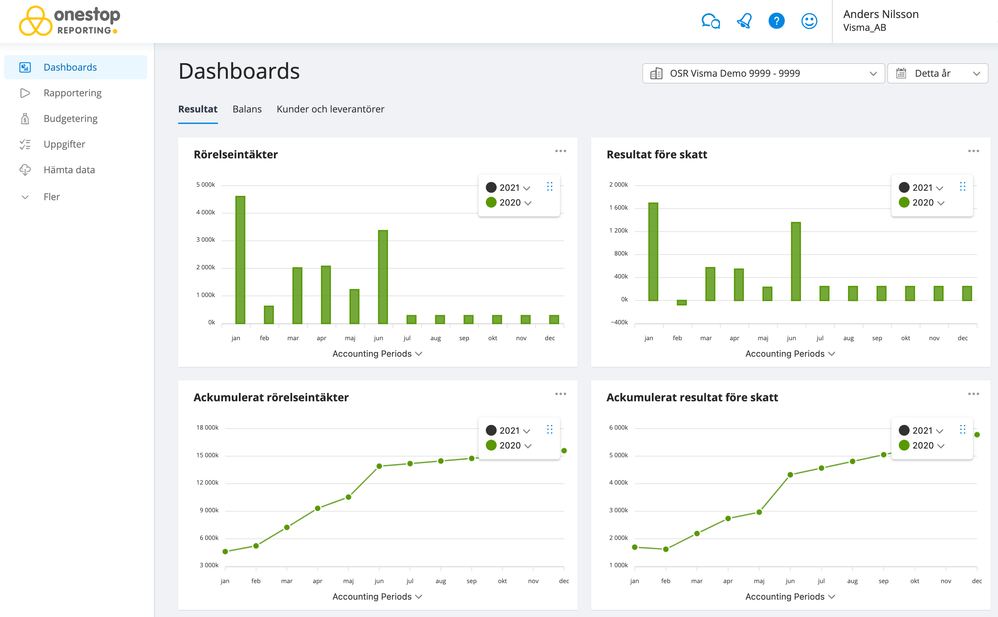Switch to the Resultat tab
998x617 pixels.
[x=198, y=110]
